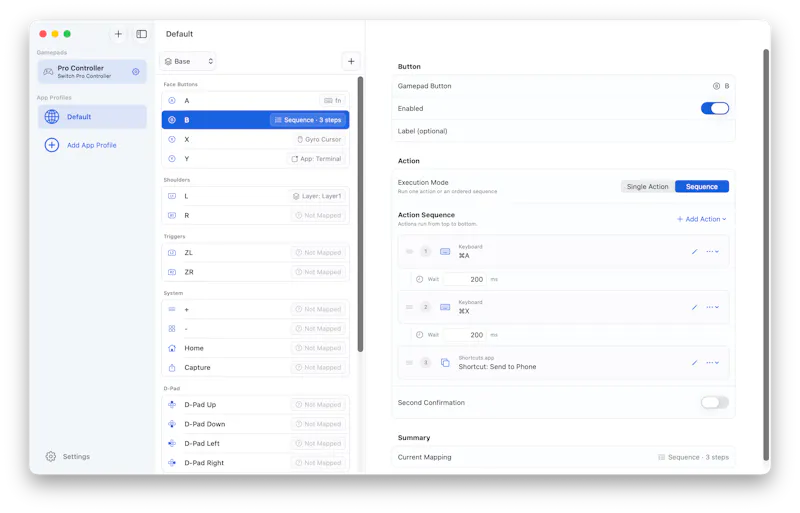The image size is (800, 513).
Task: Edit step 2 Keyboard ⌘X pencil icon
Action: [x=694, y=307]
